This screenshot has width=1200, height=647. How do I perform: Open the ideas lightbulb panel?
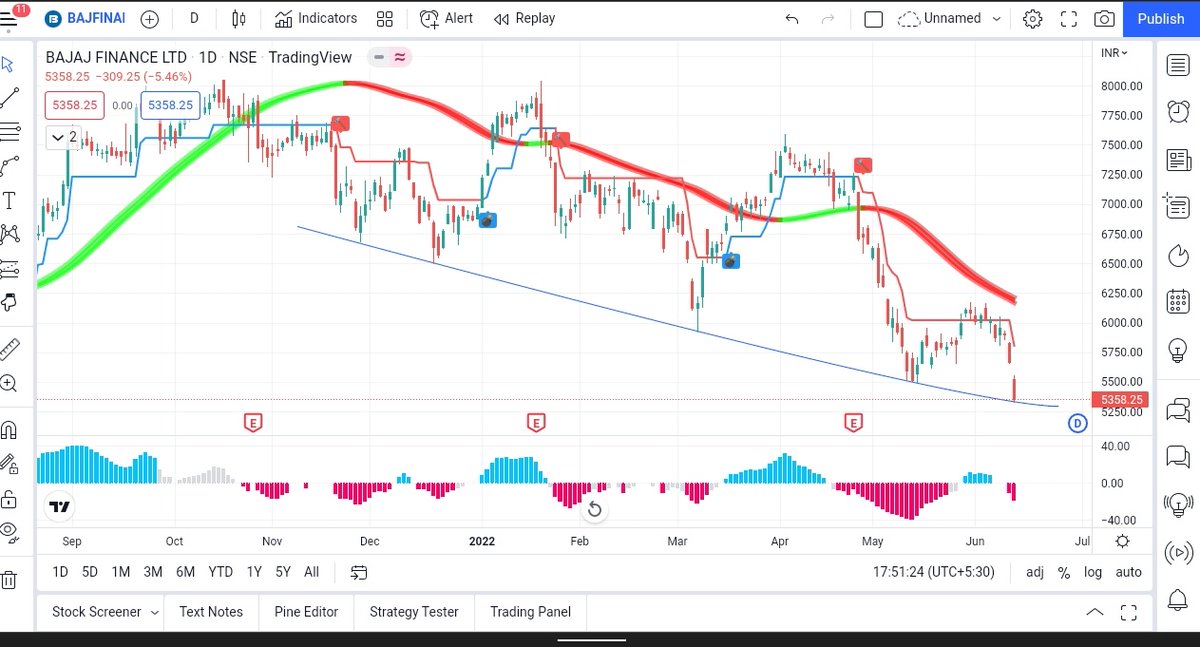(1178, 349)
